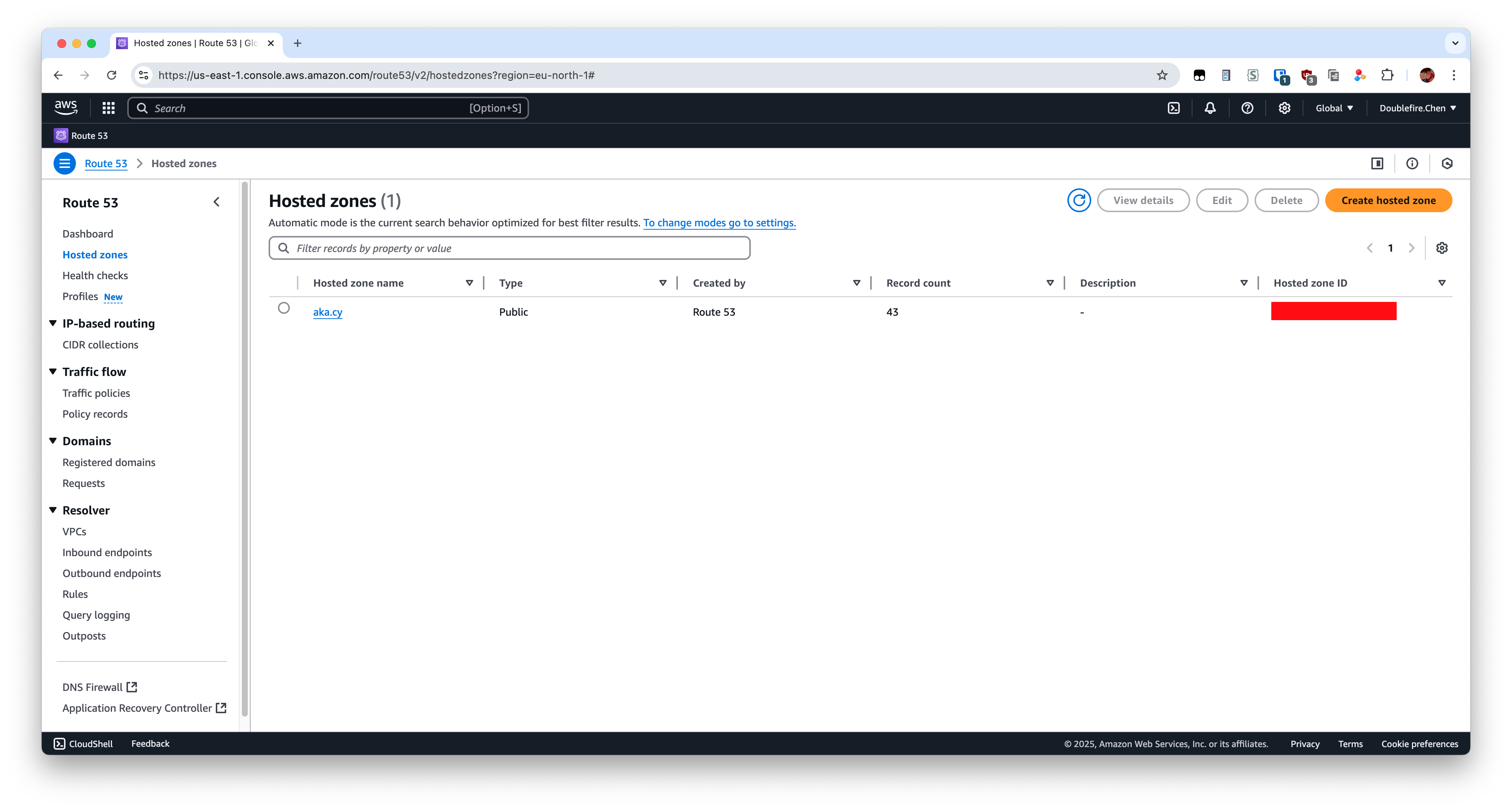
Task: Sort by the Type column arrow
Action: pos(663,283)
